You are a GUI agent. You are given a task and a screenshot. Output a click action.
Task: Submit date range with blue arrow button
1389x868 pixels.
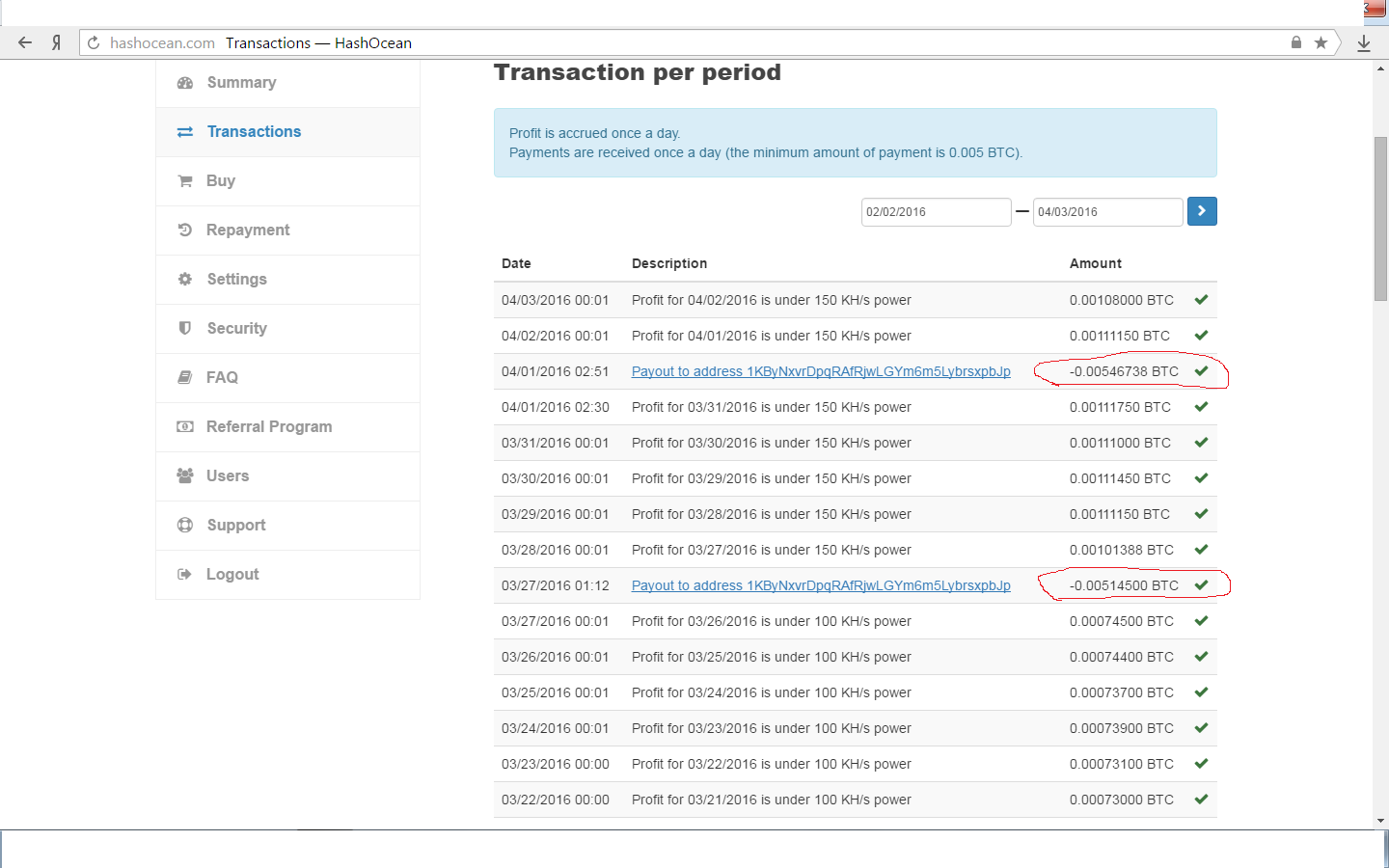(x=1202, y=211)
